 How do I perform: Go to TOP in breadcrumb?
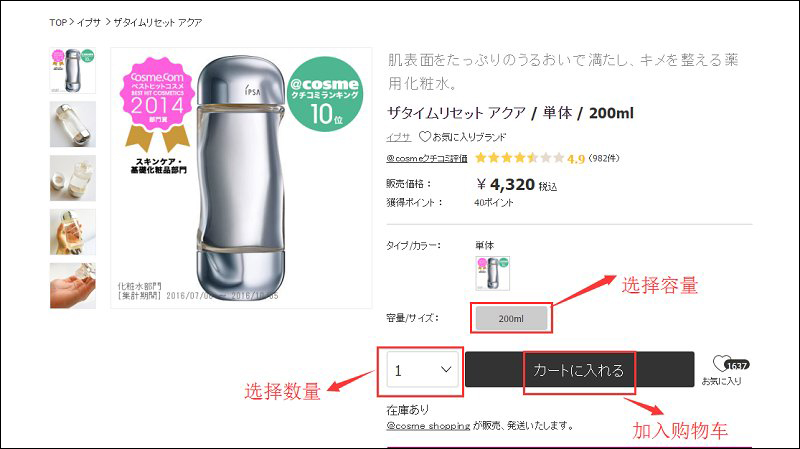coord(57,21)
